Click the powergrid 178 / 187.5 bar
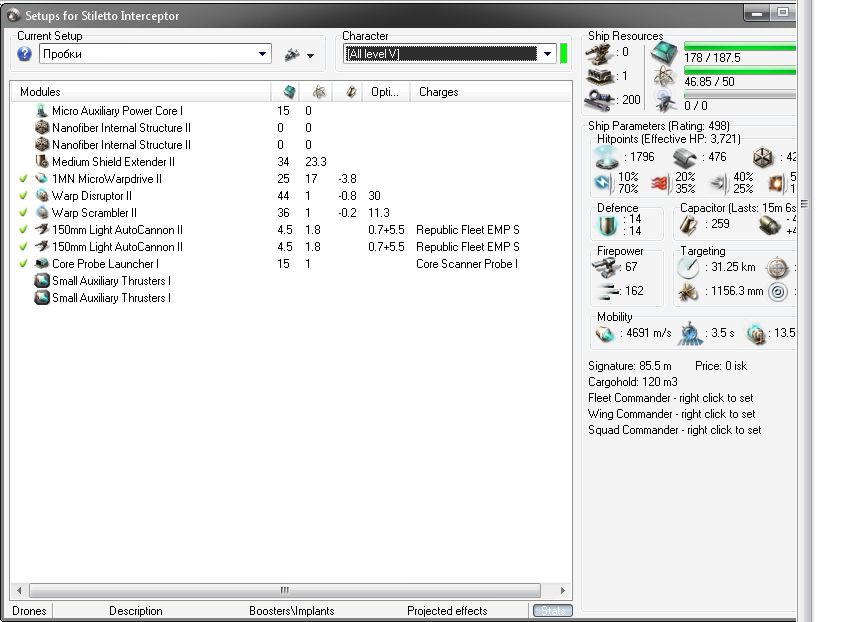844x622 pixels. tap(740, 47)
